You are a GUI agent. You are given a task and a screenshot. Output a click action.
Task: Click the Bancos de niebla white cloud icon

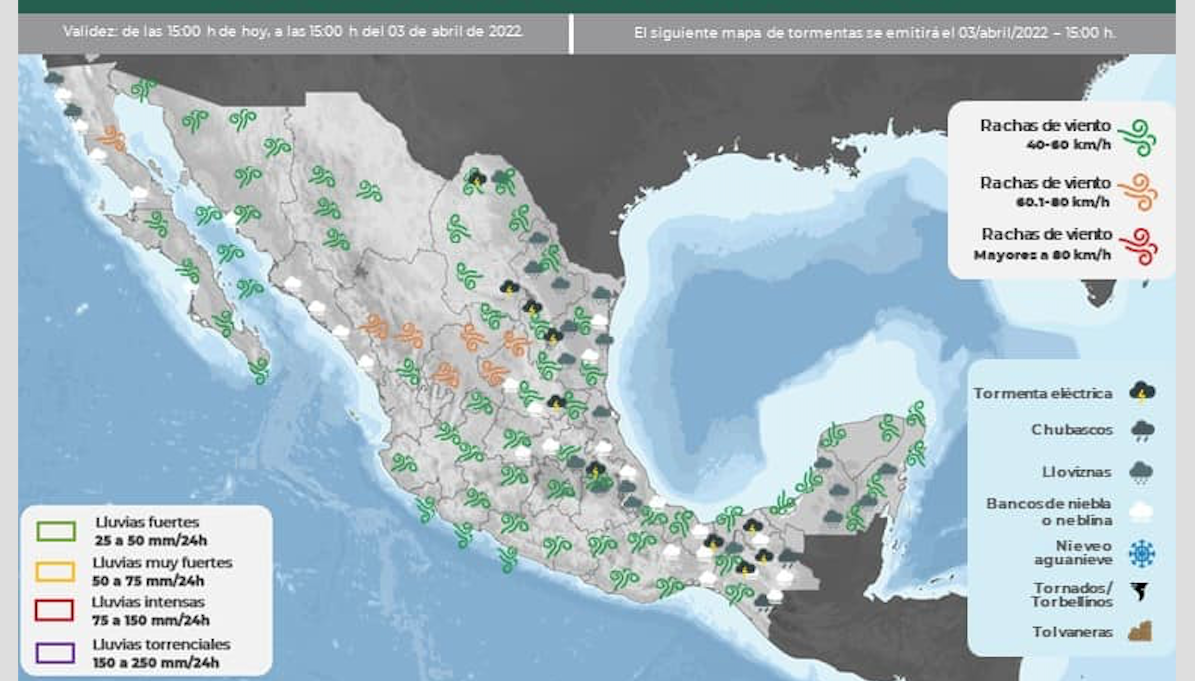1141,512
